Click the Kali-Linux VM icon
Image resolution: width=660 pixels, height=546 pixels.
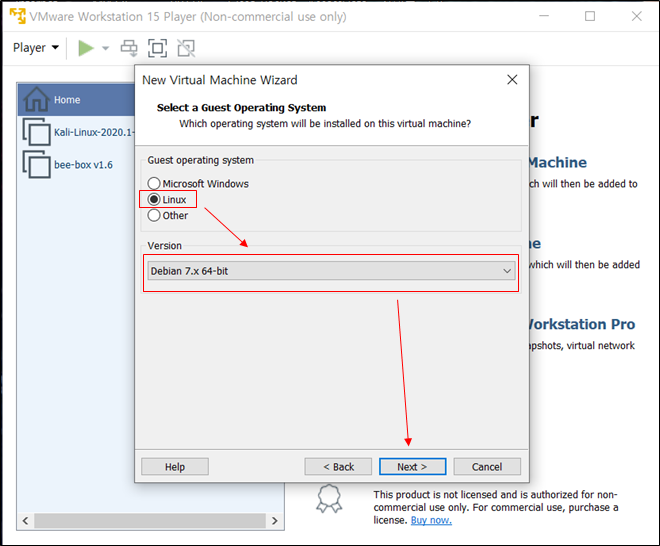click(37, 132)
